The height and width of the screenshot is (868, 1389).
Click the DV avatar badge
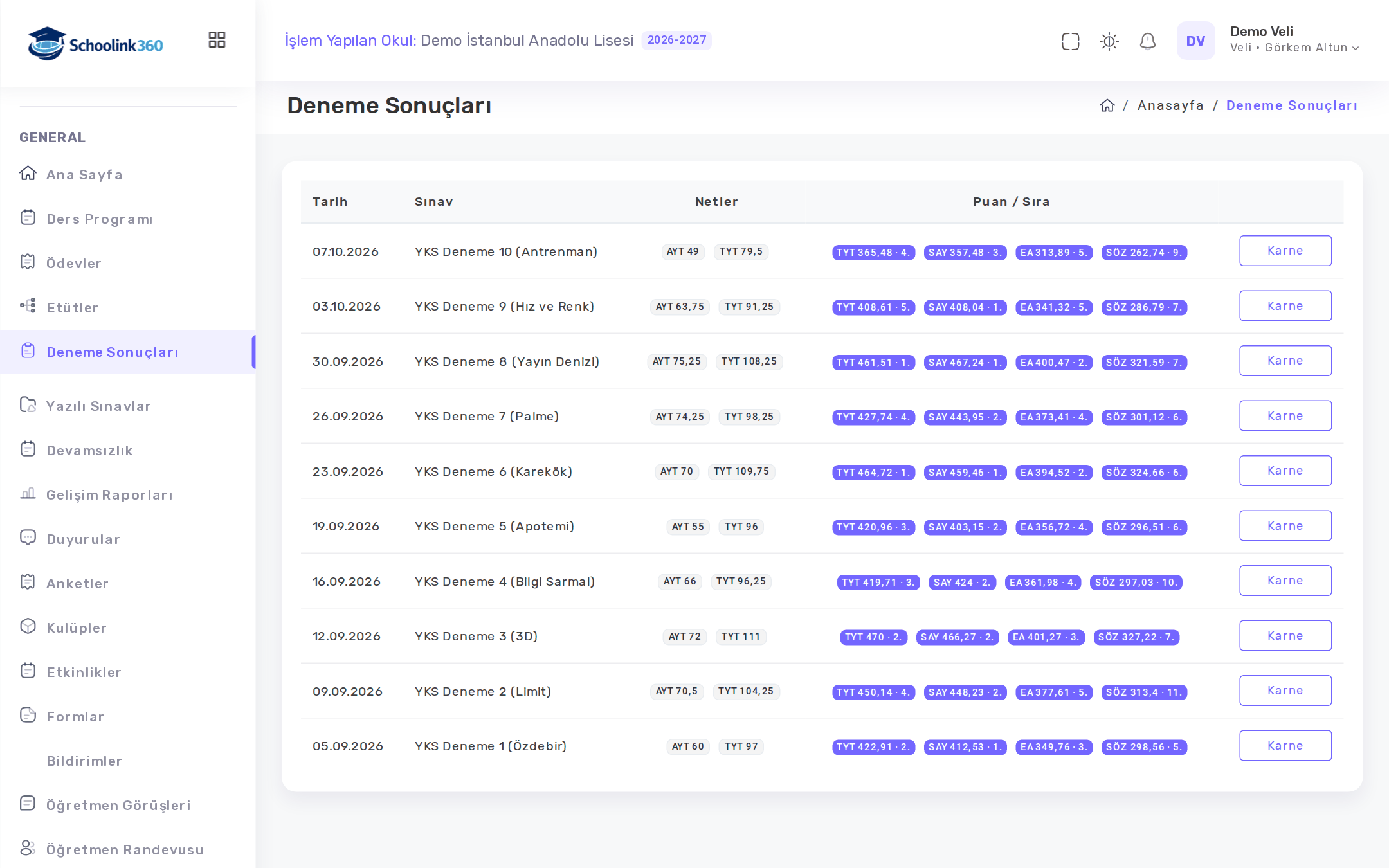(1195, 41)
